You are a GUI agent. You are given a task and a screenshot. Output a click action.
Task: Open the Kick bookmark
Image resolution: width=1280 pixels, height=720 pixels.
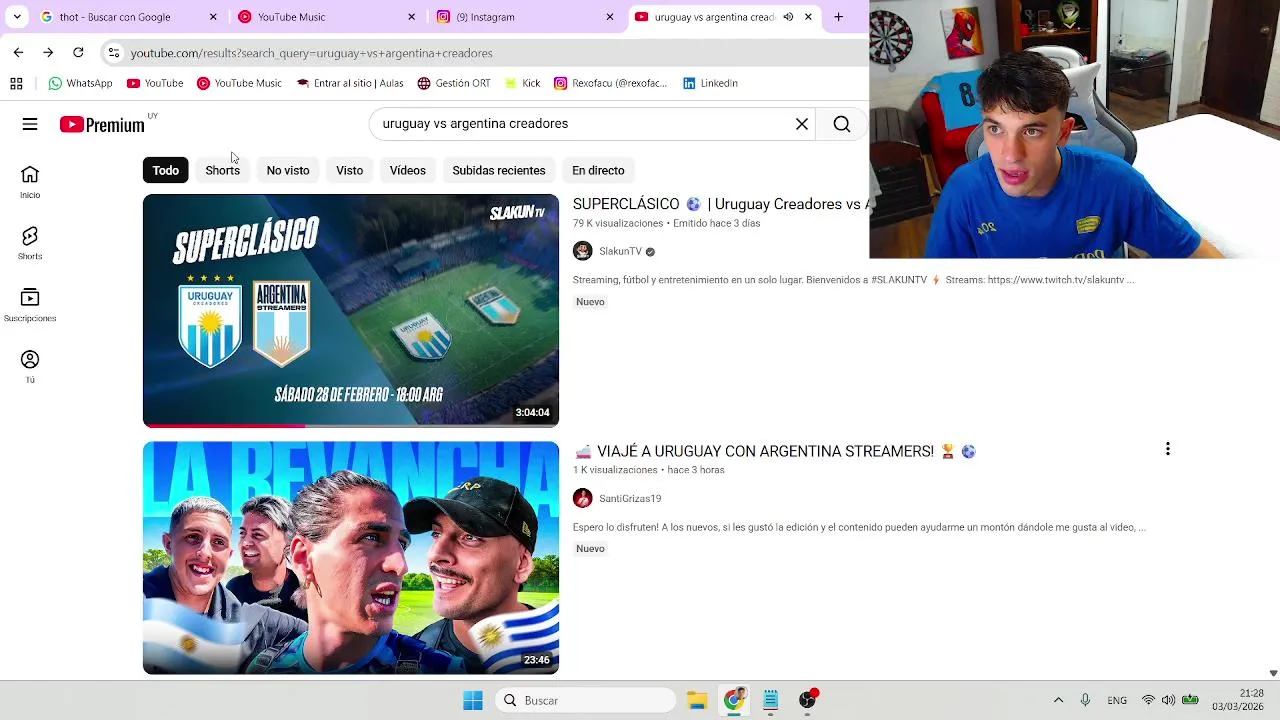click(523, 83)
